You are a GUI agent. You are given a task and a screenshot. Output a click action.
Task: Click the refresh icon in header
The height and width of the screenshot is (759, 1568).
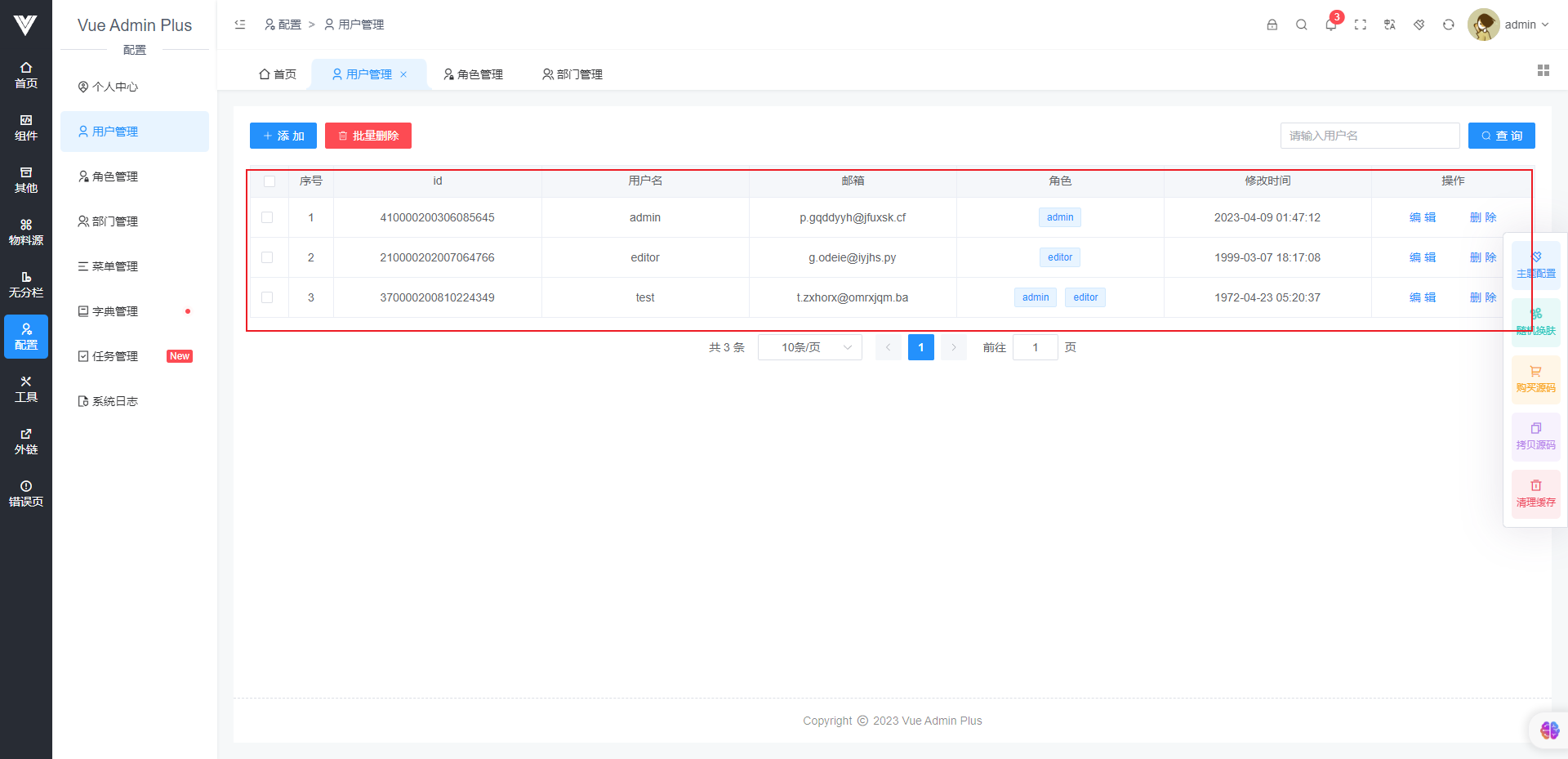(x=1448, y=25)
